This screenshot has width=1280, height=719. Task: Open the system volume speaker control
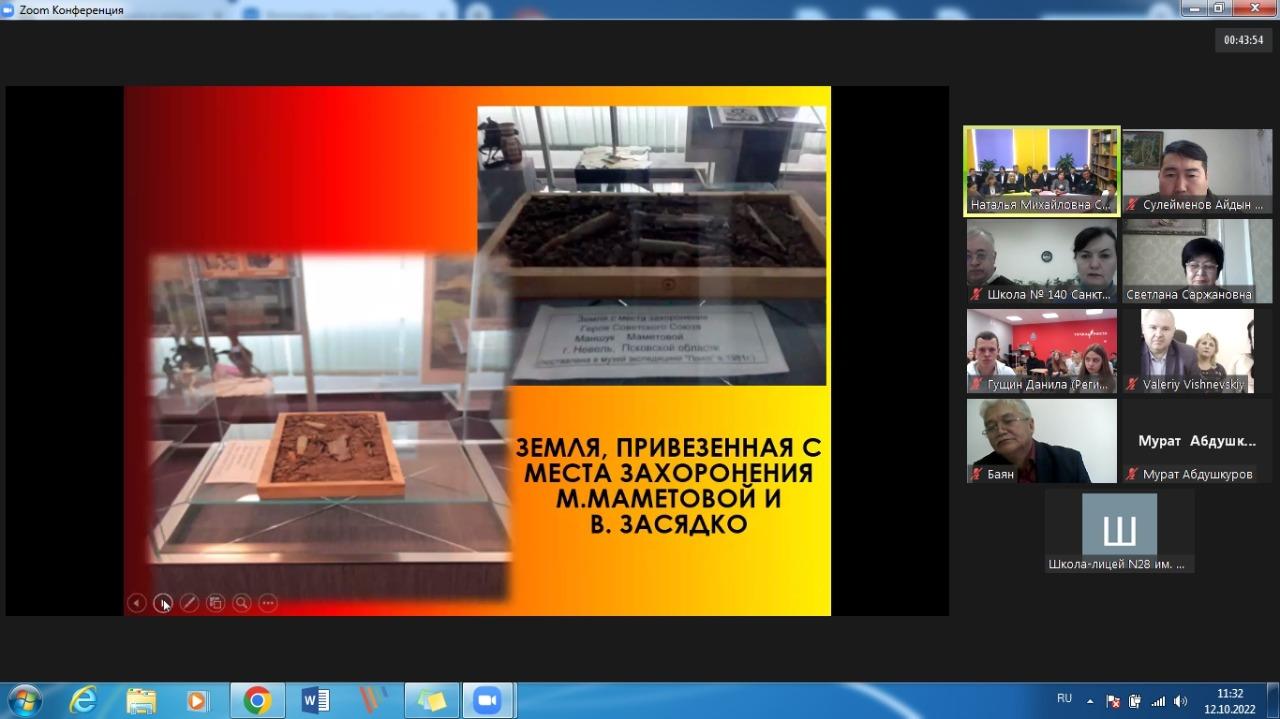(x=1180, y=701)
